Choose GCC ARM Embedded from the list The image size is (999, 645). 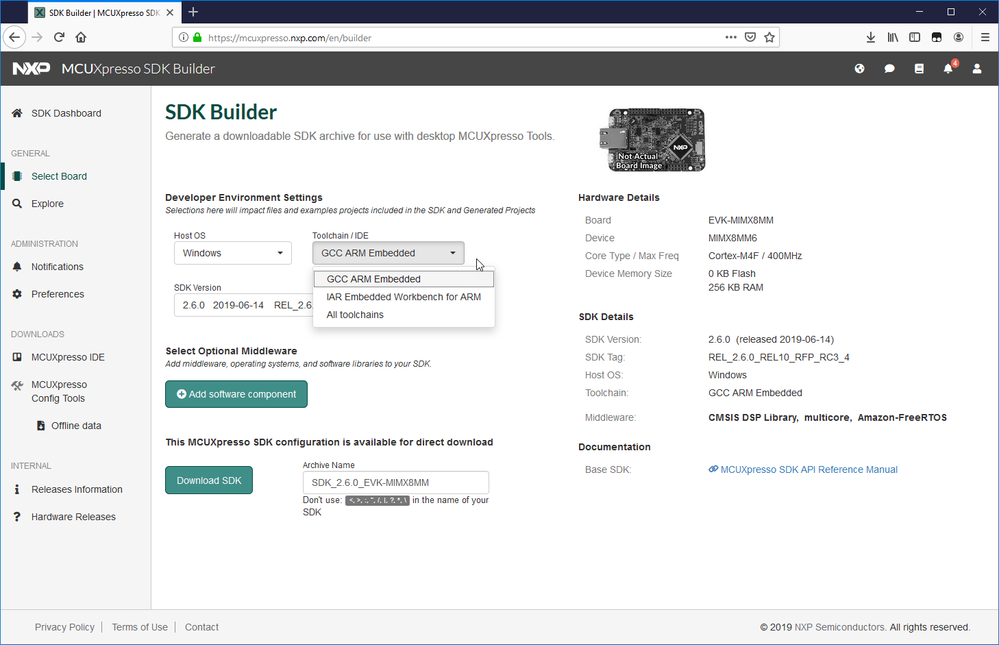[x=404, y=279]
